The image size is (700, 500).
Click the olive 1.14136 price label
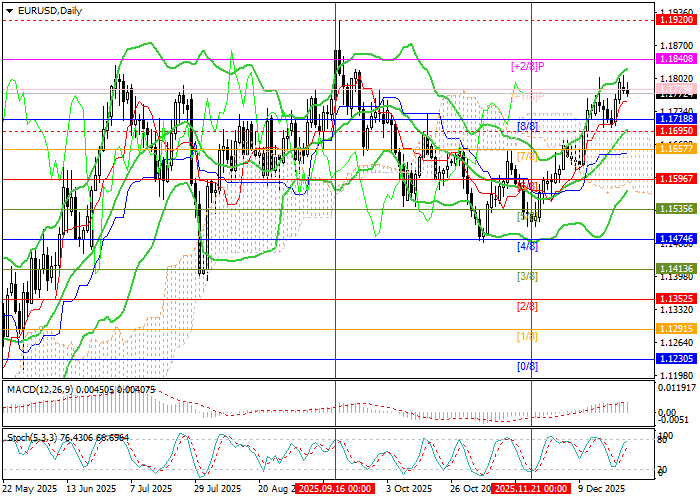coord(677,269)
